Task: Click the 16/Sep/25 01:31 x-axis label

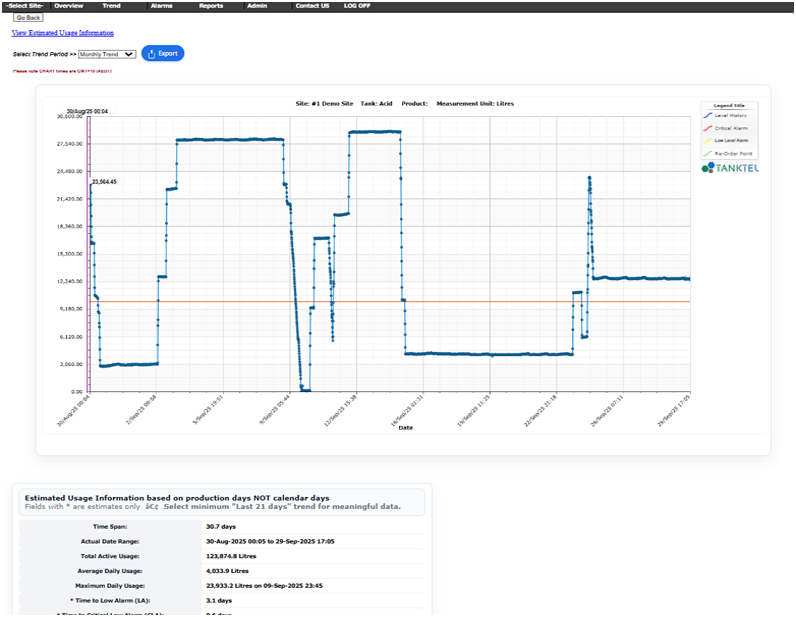Action: 407,411
